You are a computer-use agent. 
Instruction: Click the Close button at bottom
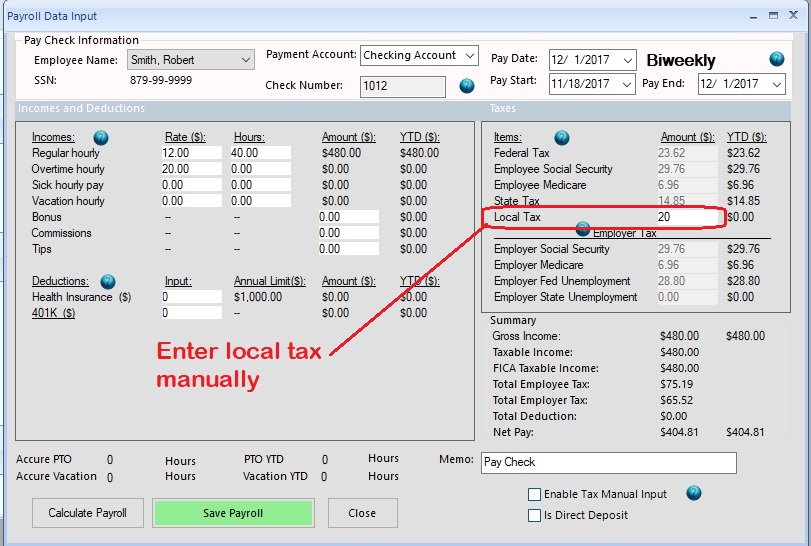(x=362, y=513)
